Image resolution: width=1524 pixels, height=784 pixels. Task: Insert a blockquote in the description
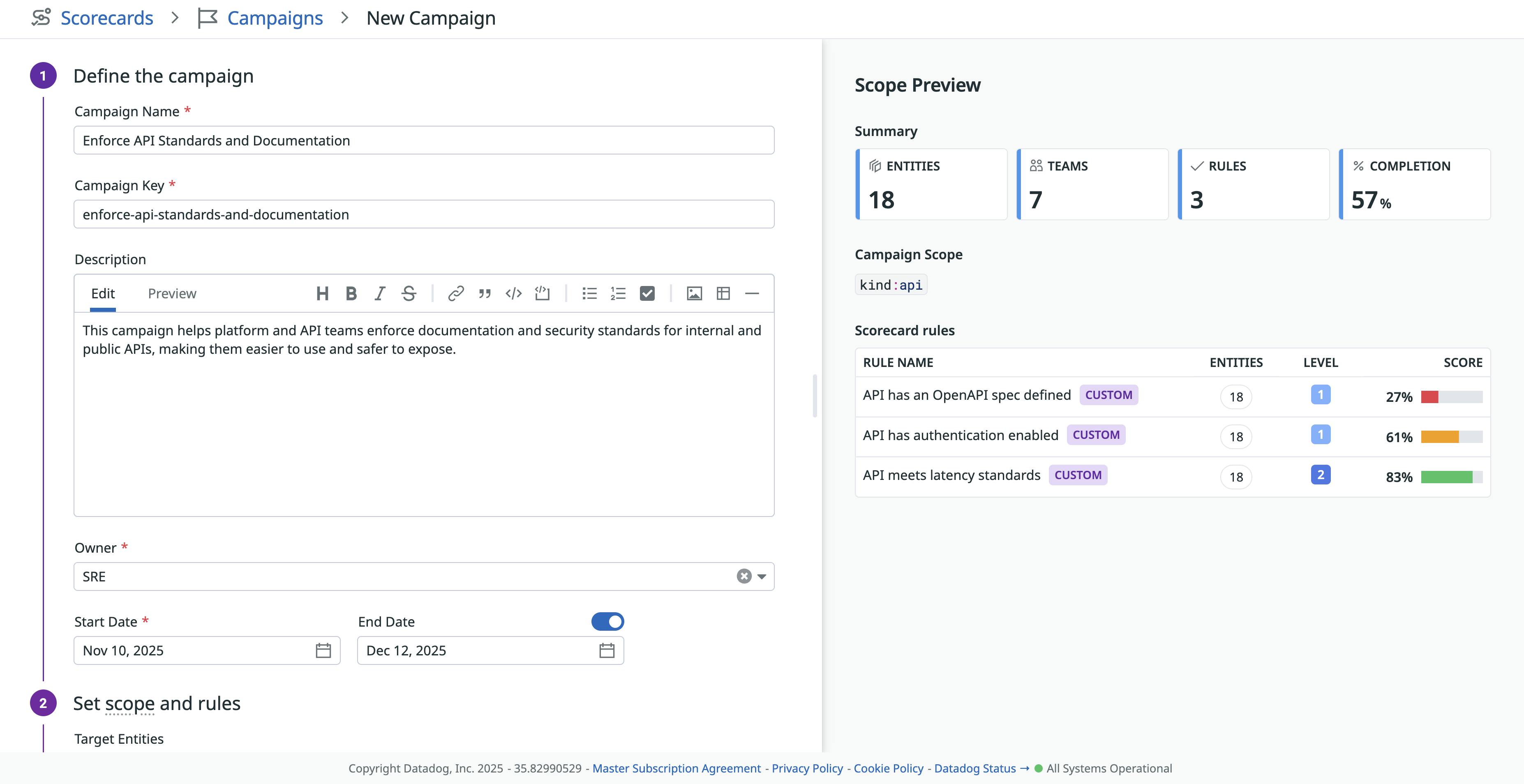[x=484, y=293]
